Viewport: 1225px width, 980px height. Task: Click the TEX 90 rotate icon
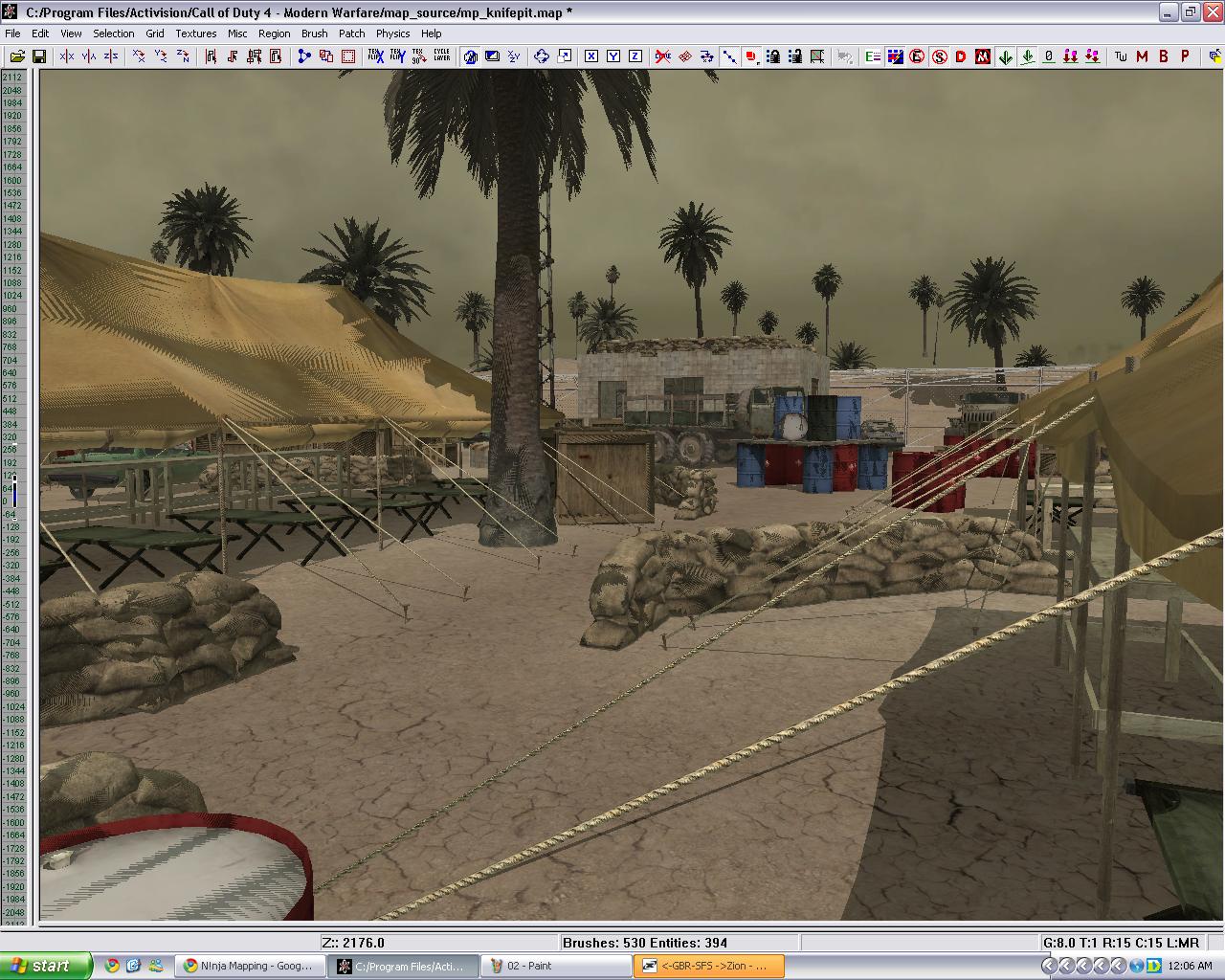[419, 56]
